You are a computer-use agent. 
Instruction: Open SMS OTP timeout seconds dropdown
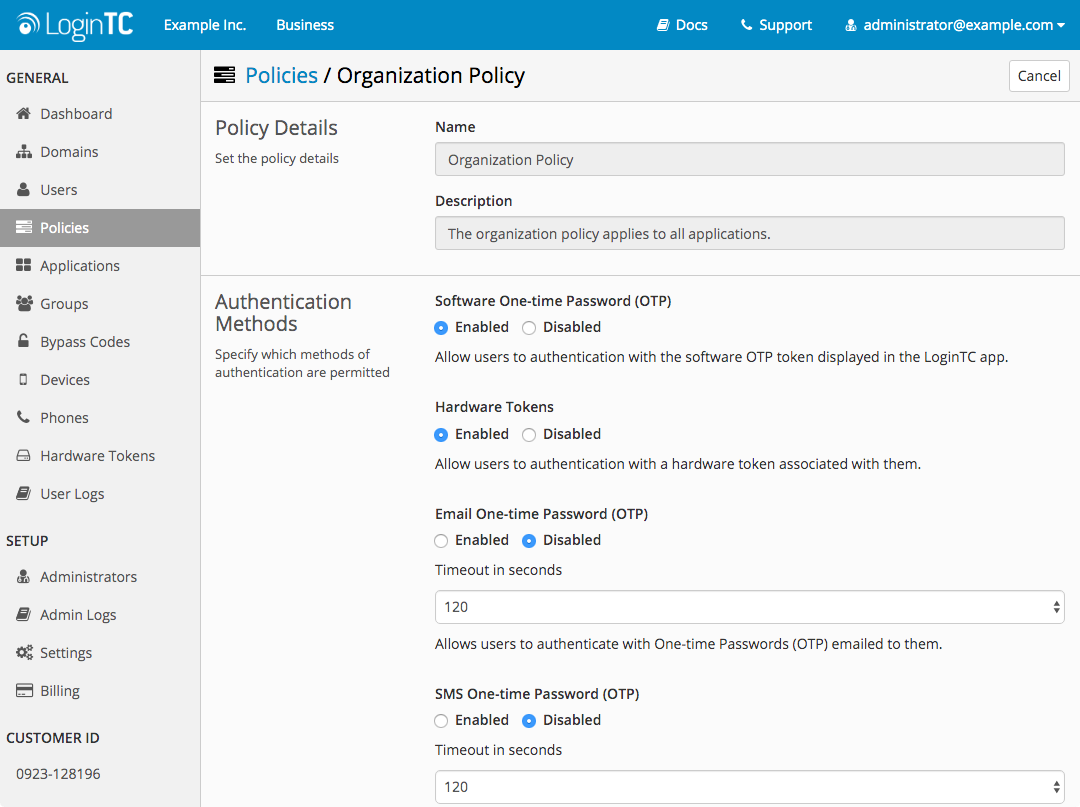pos(749,787)
